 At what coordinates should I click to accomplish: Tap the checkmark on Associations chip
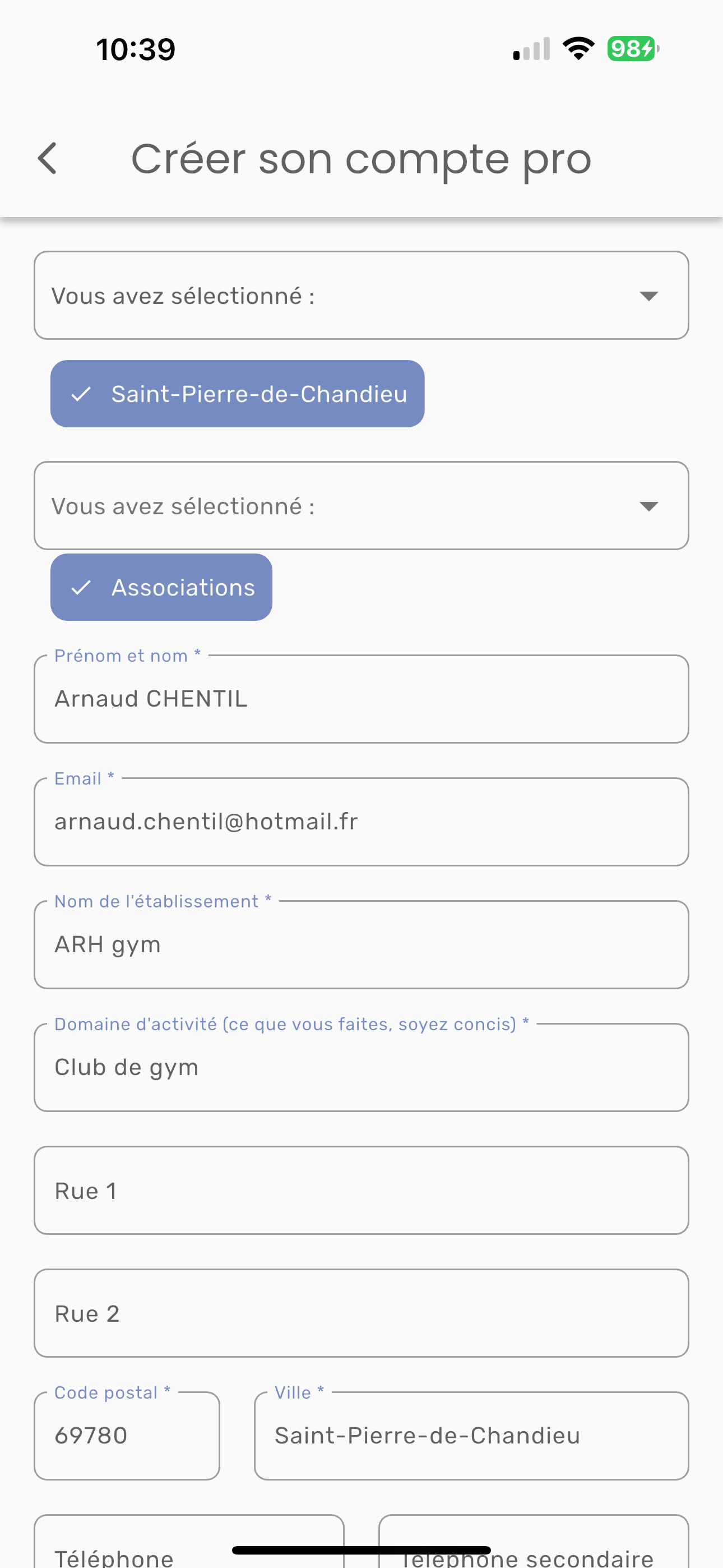click(x=81, y=587)
